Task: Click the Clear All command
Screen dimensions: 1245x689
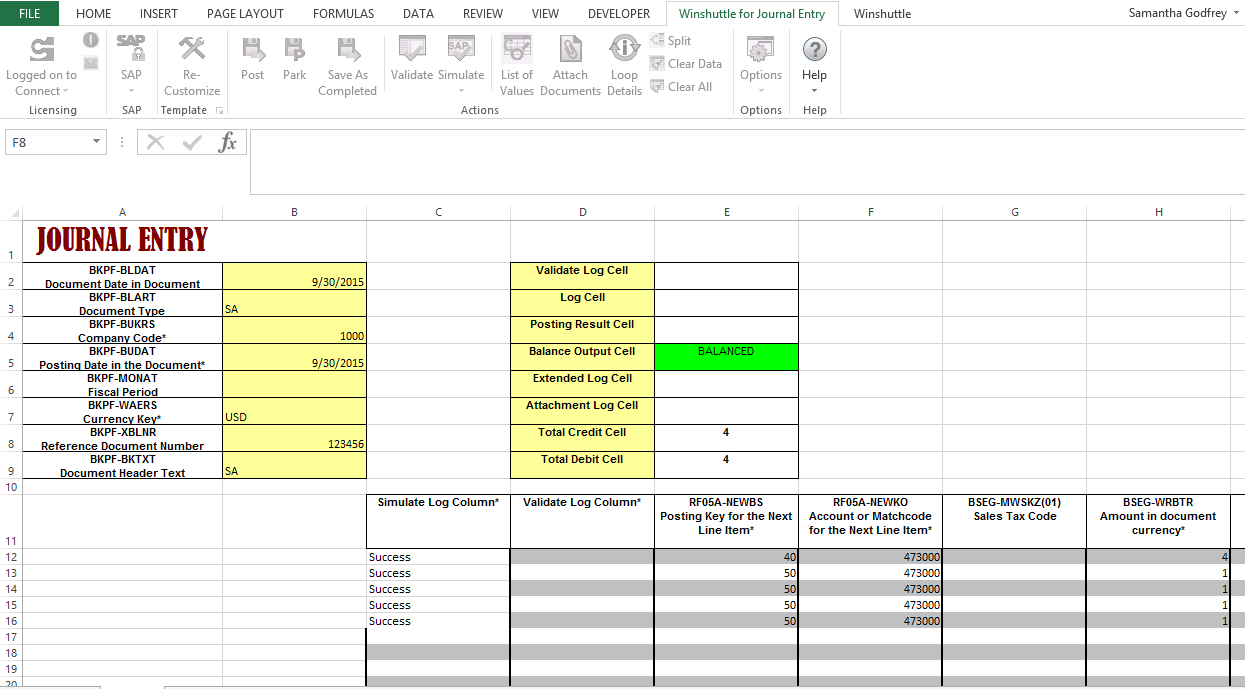Action: click(681, 87)
